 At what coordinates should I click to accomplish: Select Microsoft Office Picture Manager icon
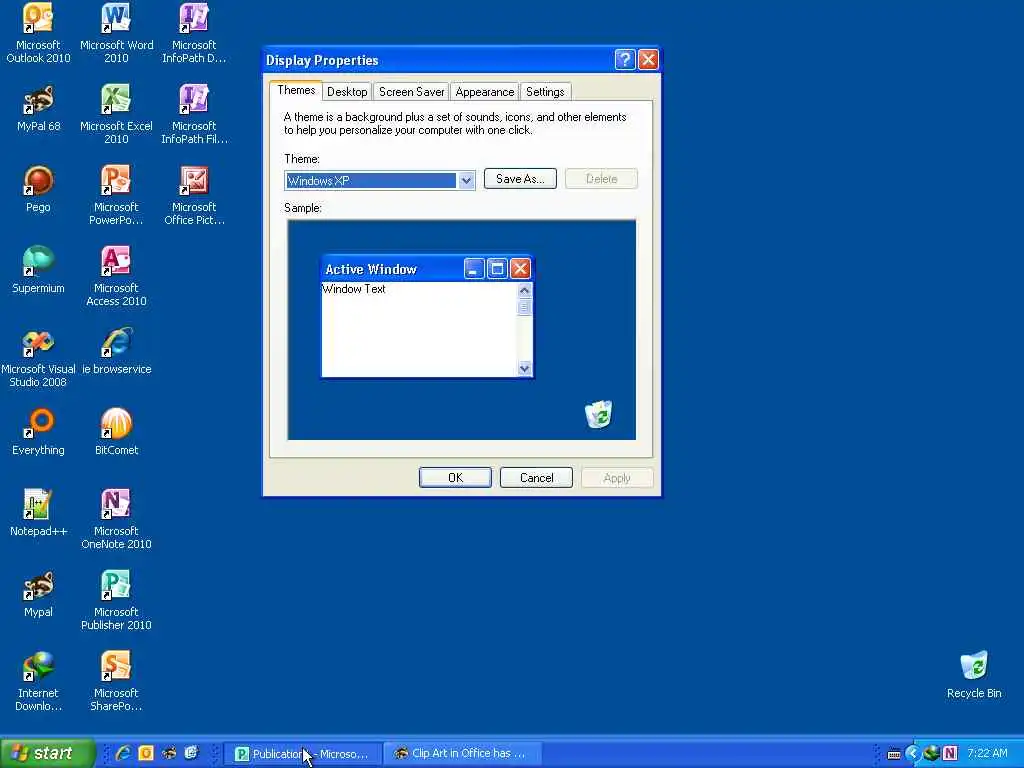tap(194, 195)
